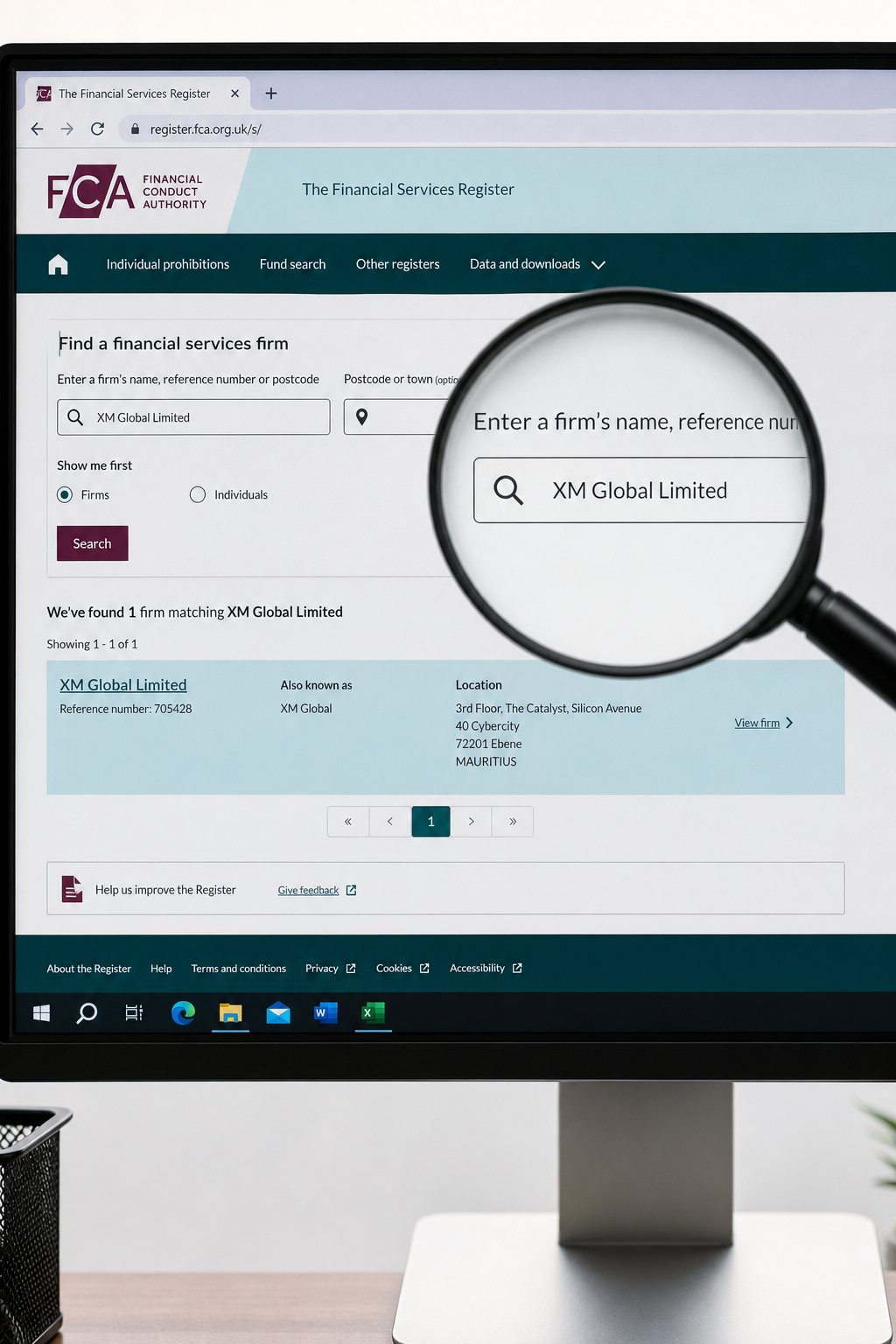This screenshot has height=1344, width=896.
Task: Go to the Register home icon
Action: pyautogui.click(x=58, y=264)
